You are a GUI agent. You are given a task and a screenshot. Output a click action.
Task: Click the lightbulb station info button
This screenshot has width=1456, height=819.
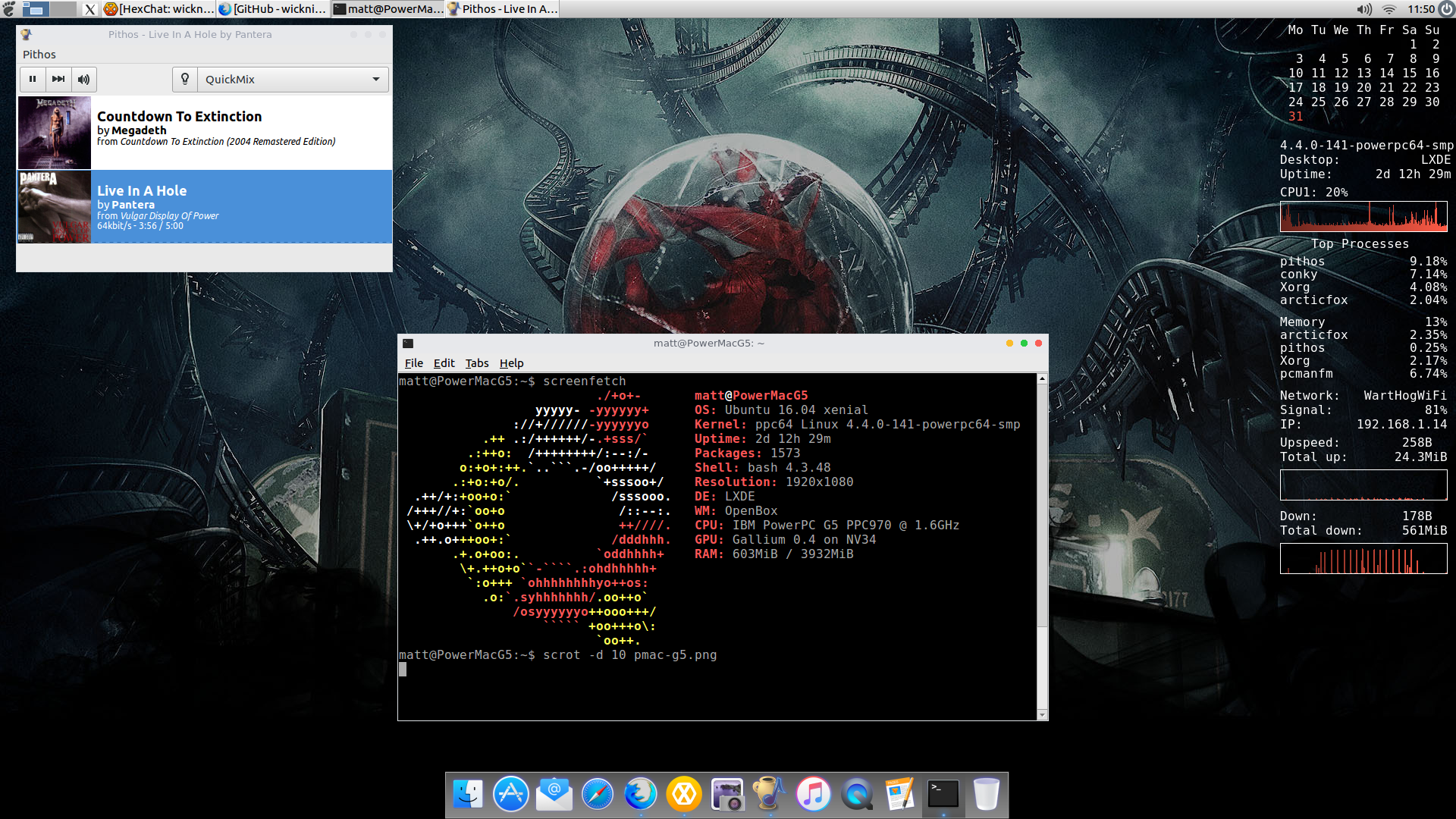pyautogui.click(x=185, y=79)
